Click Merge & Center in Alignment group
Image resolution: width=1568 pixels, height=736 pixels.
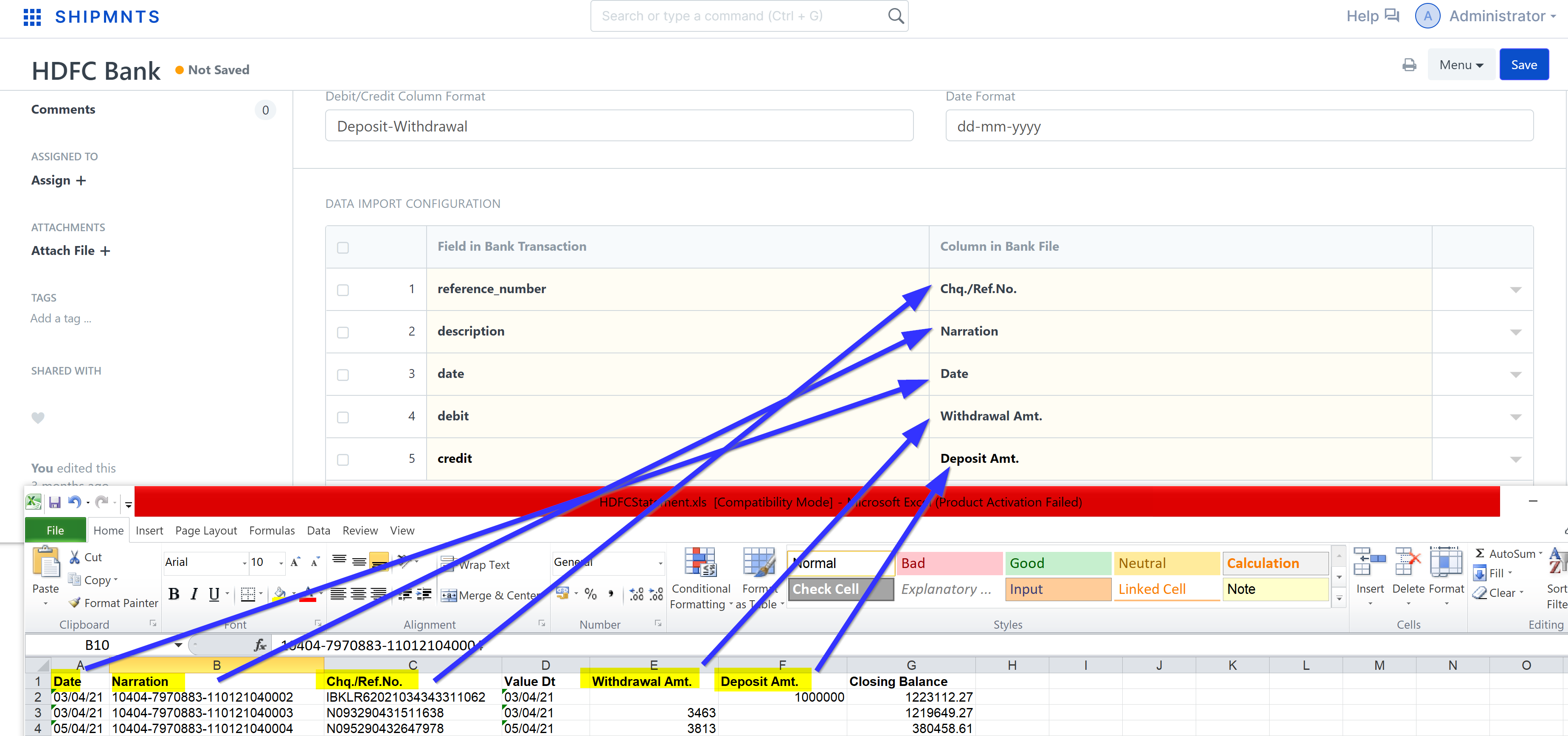click(490, 595)
